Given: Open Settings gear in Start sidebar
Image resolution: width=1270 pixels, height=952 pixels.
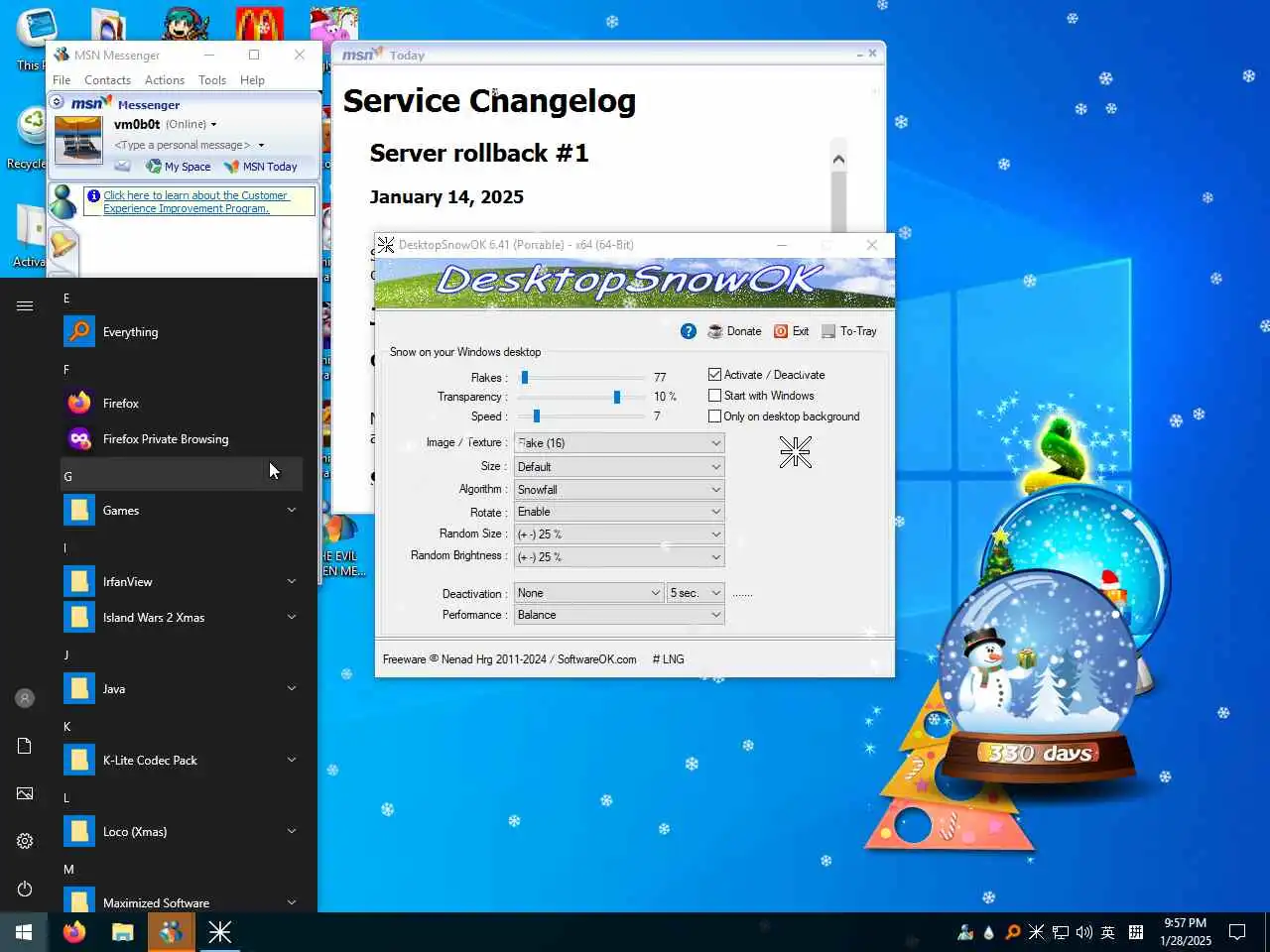Looking at the screenshot, I should click(25, 841).
